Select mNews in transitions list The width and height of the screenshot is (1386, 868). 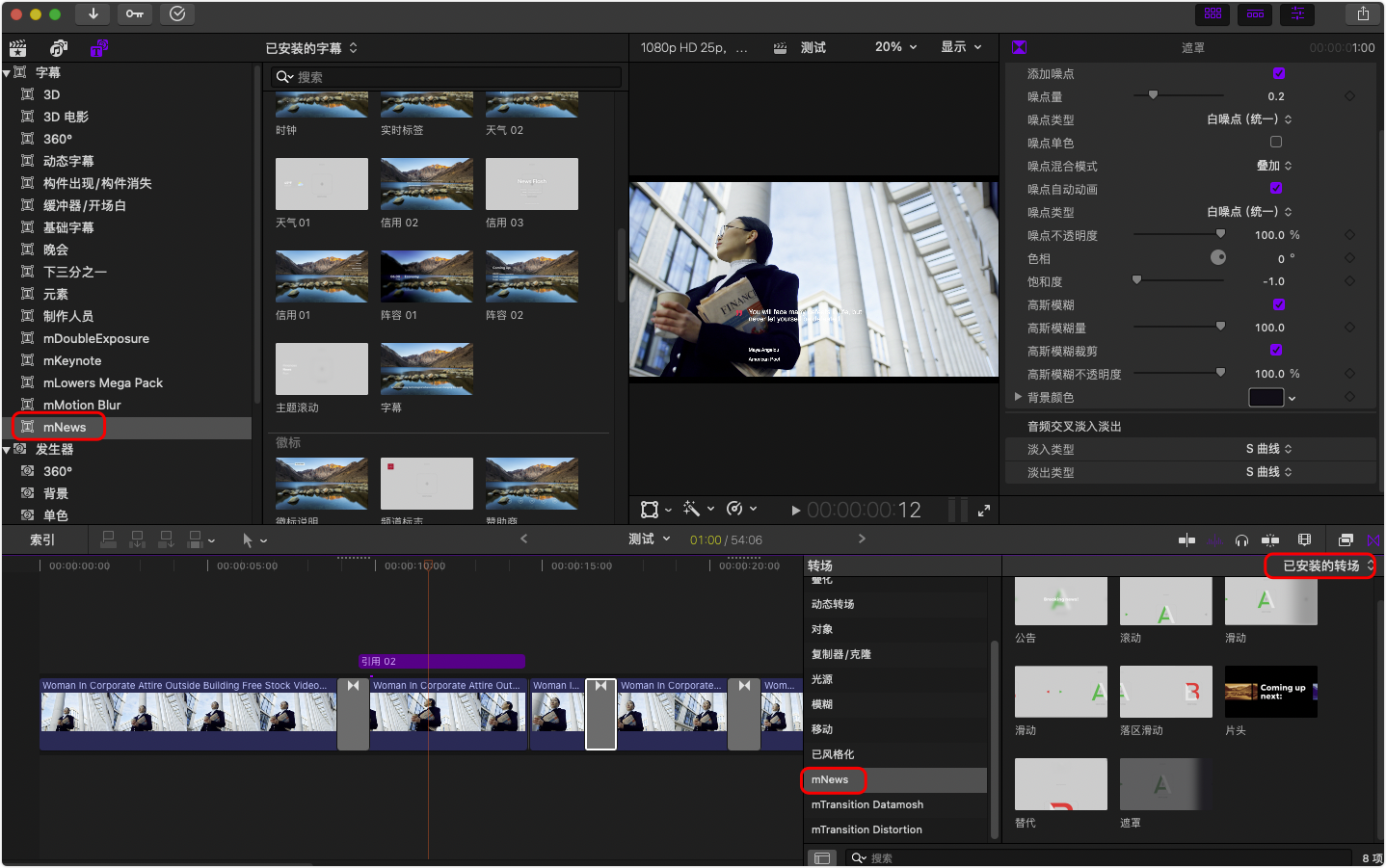pos(830,779)
